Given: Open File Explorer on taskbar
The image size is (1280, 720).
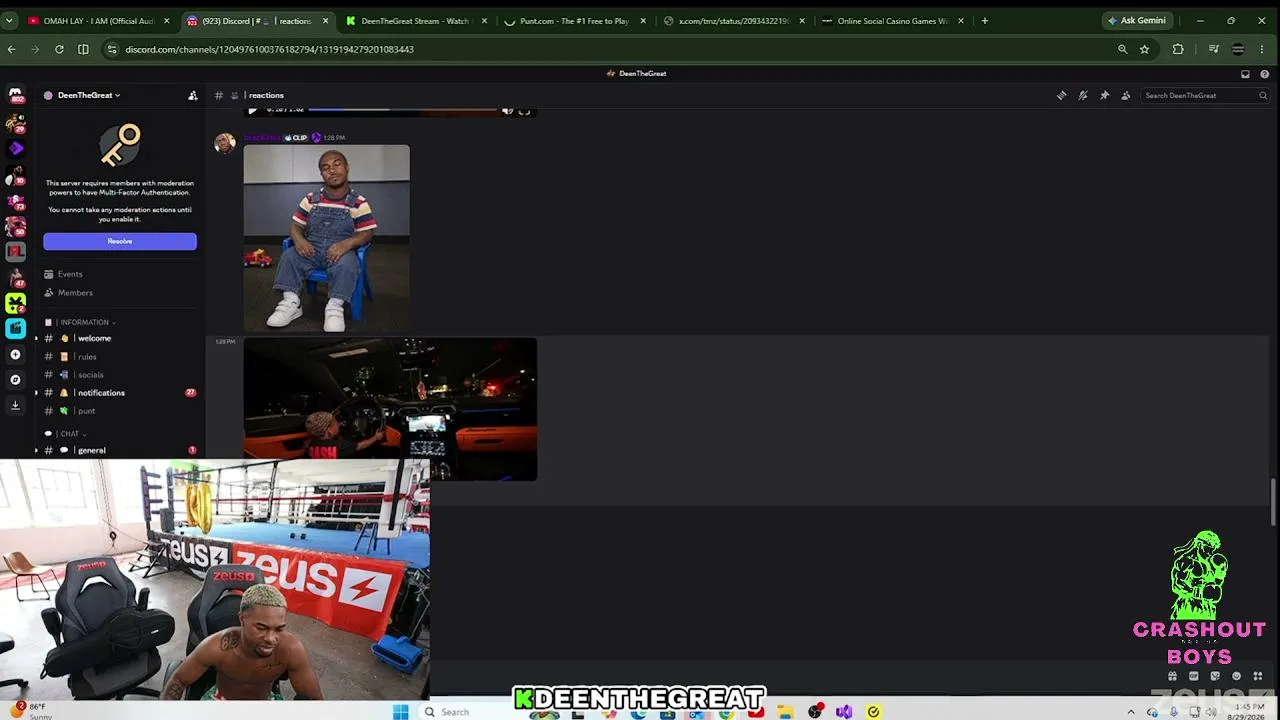Looking at the screenshot, I should [786, 712].
